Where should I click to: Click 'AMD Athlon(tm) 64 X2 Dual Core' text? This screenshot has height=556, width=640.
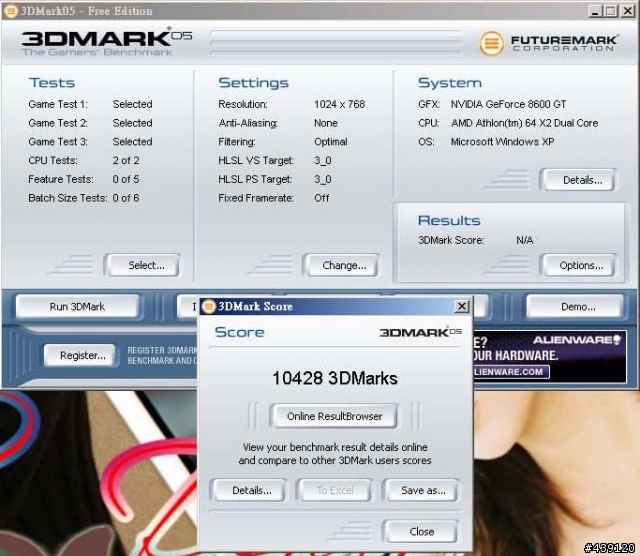(524, 123)
